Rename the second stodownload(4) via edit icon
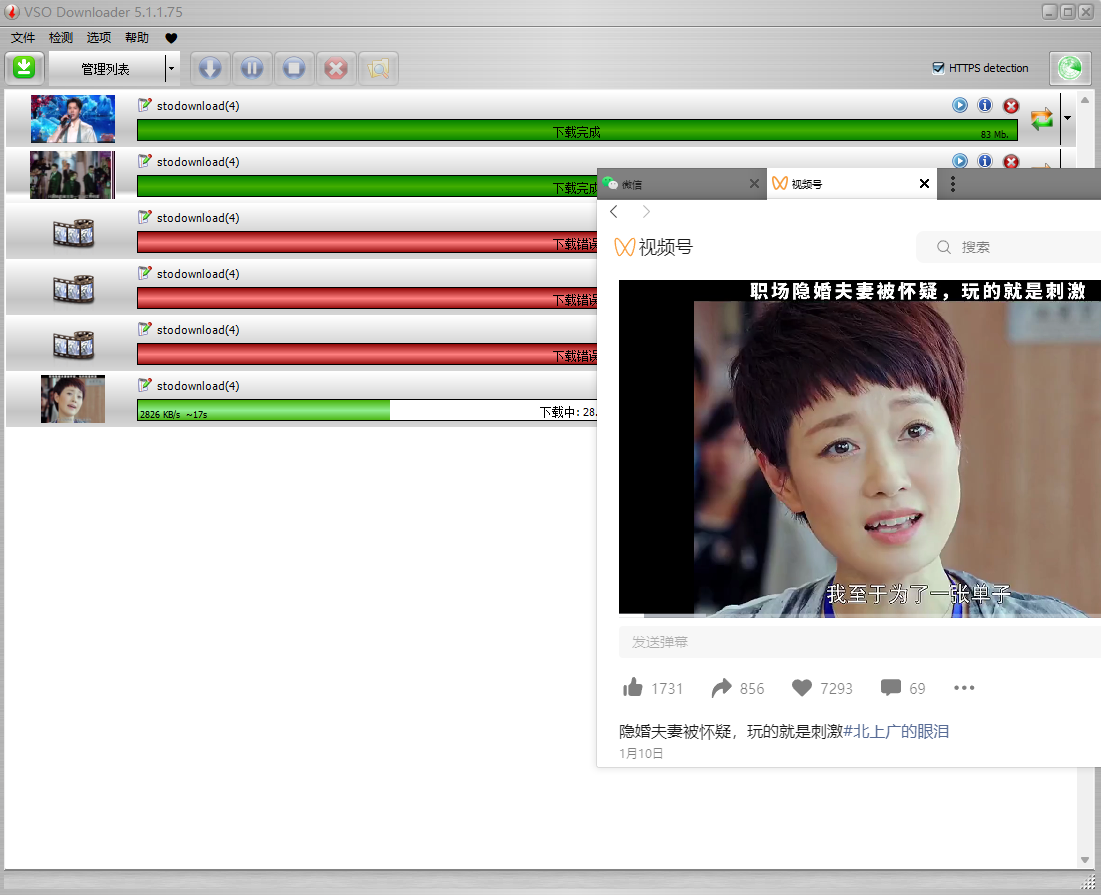The image size is (1101, 895). (145, 161)
